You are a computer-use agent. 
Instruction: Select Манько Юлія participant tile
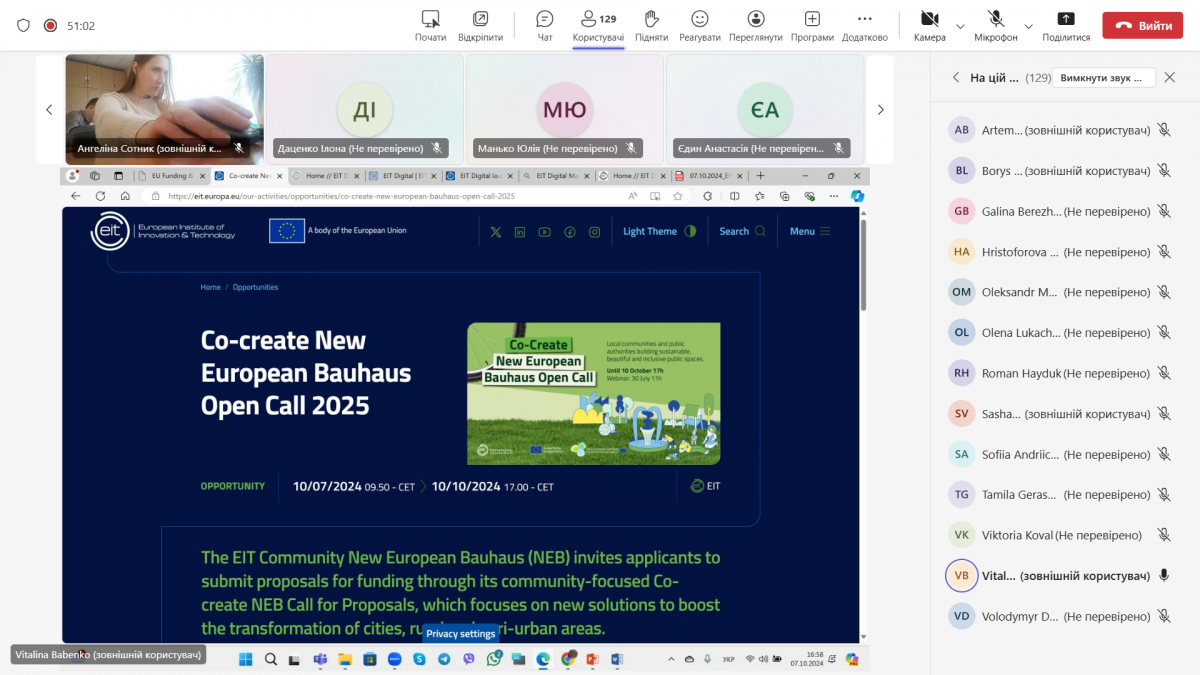565,109
